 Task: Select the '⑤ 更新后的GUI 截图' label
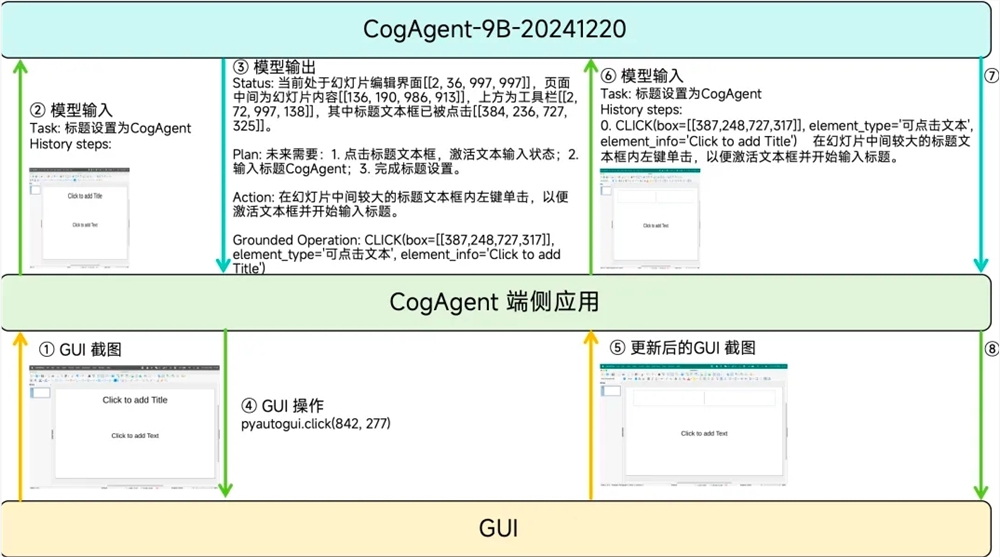coord(682,347)
